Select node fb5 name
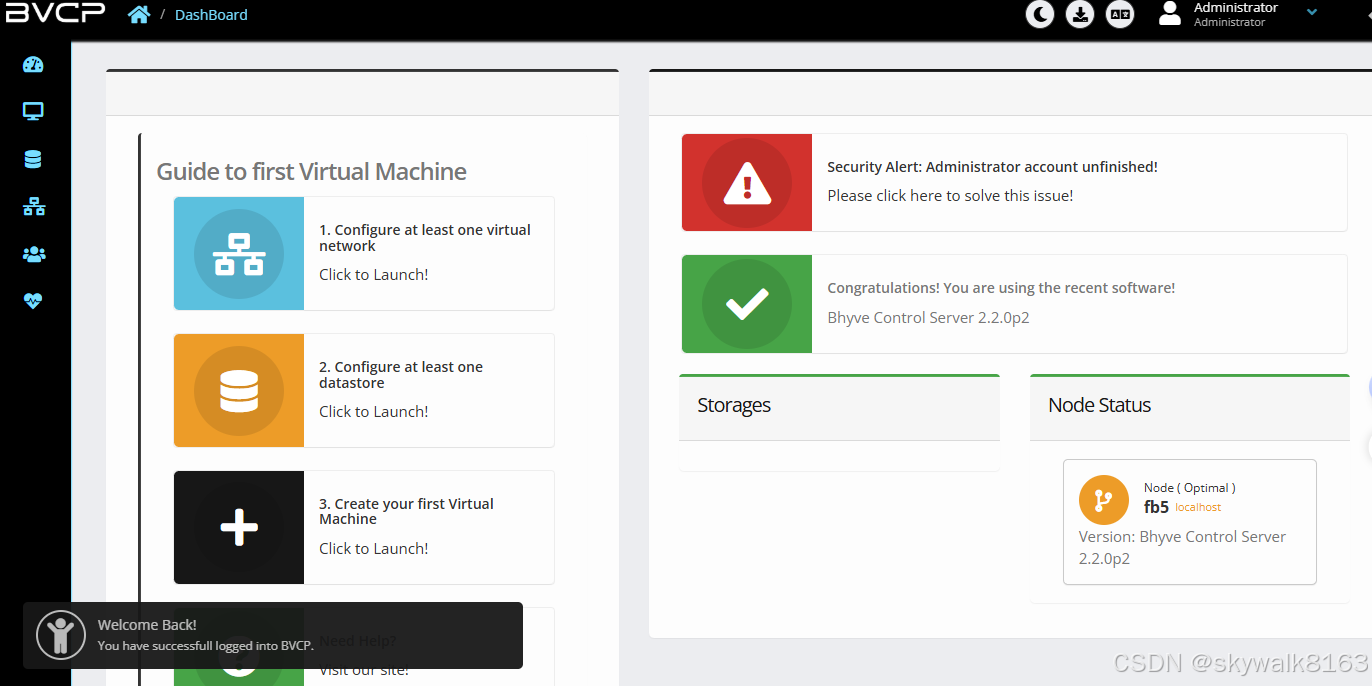Viewport: 1372px width, 686px height. pyautogui.click(x=1156, y=507)
